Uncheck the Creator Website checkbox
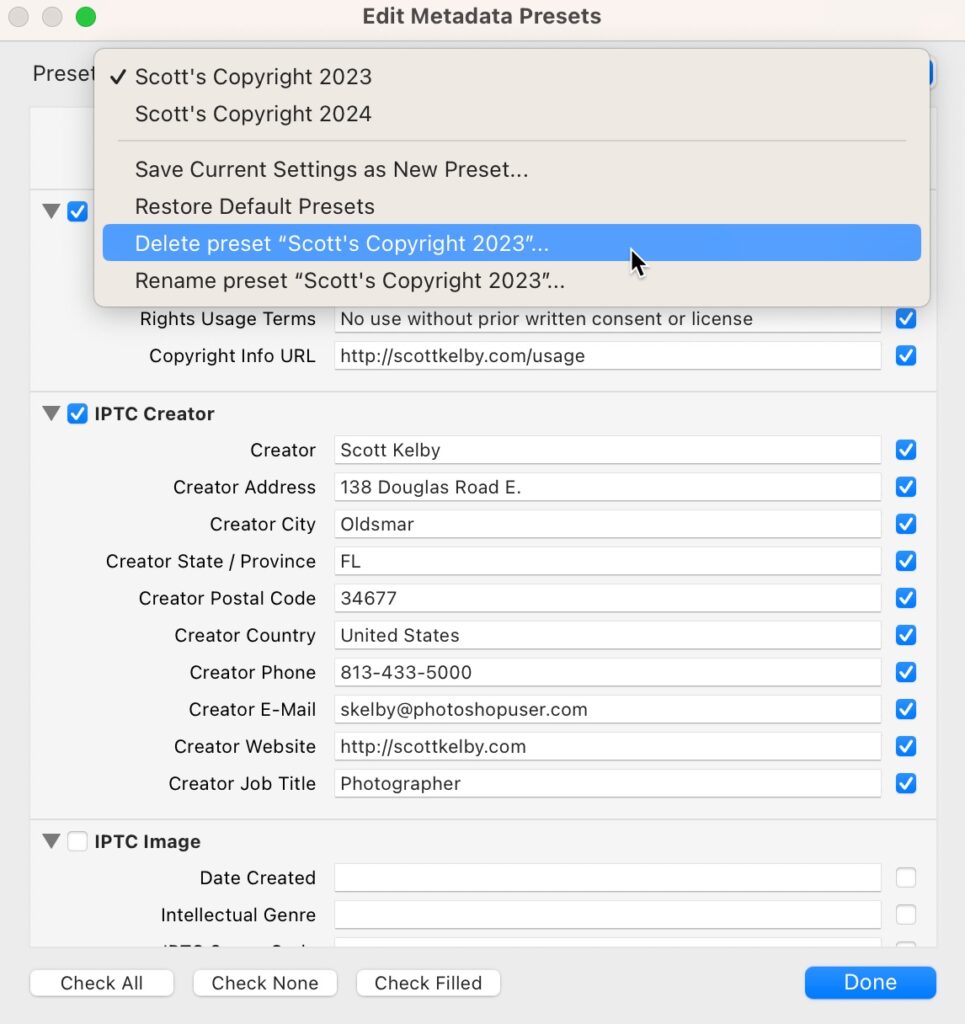Screen dimensions: 965x1024 click(906, 746)
